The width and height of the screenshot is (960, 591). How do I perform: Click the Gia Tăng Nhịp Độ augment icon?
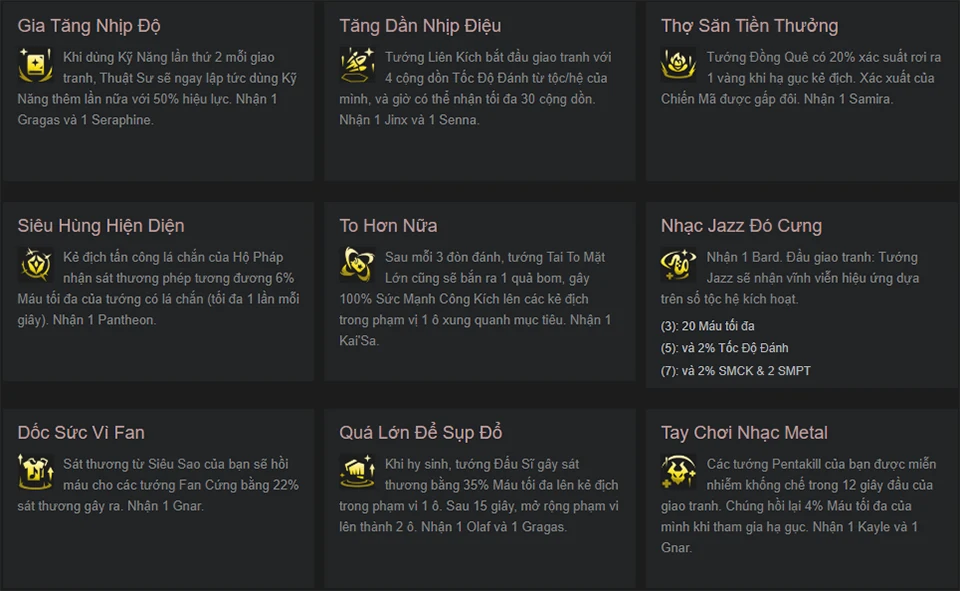point(35,64)
